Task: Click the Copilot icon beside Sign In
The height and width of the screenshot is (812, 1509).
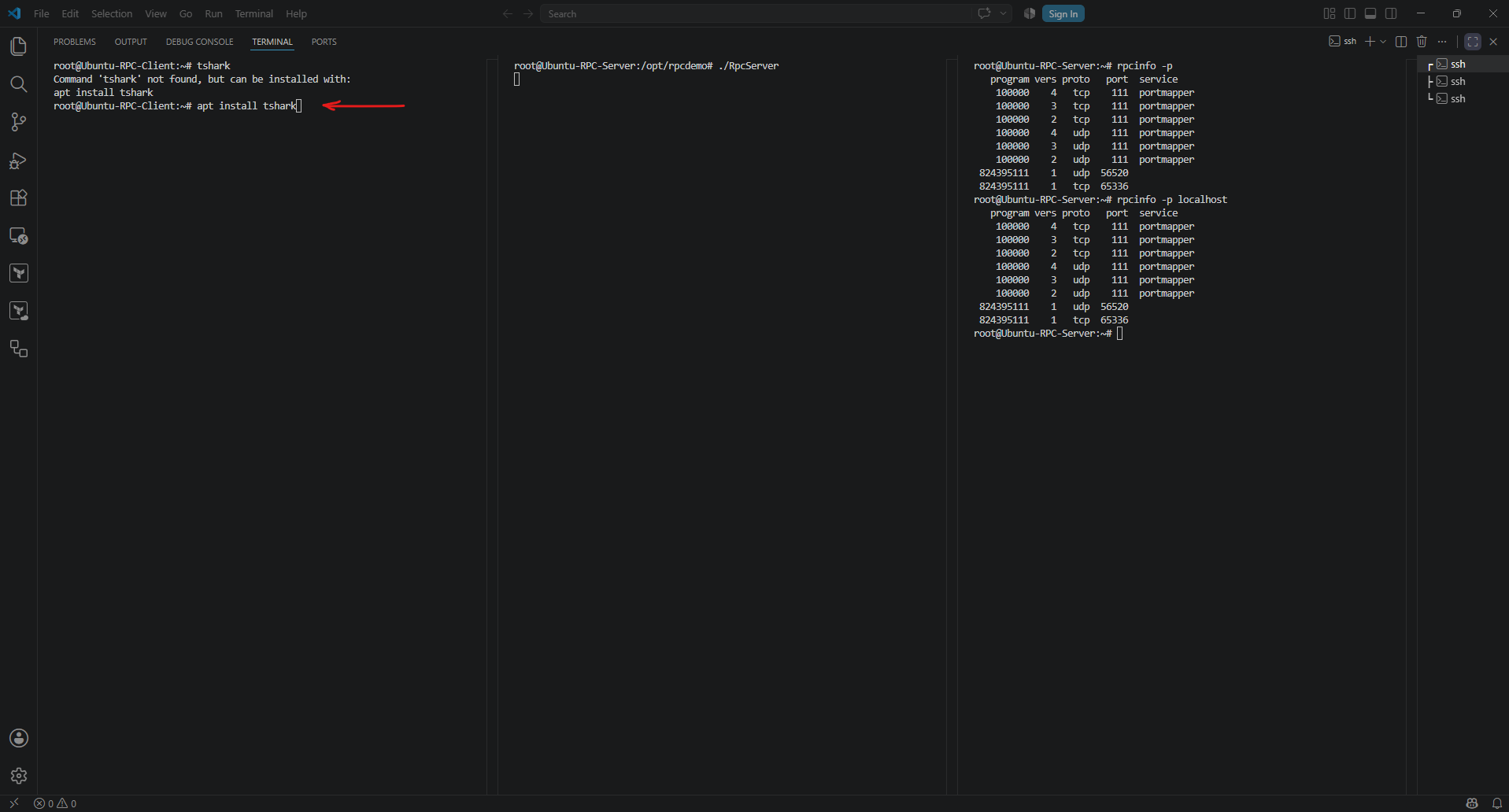Action: click(1029, 13)
